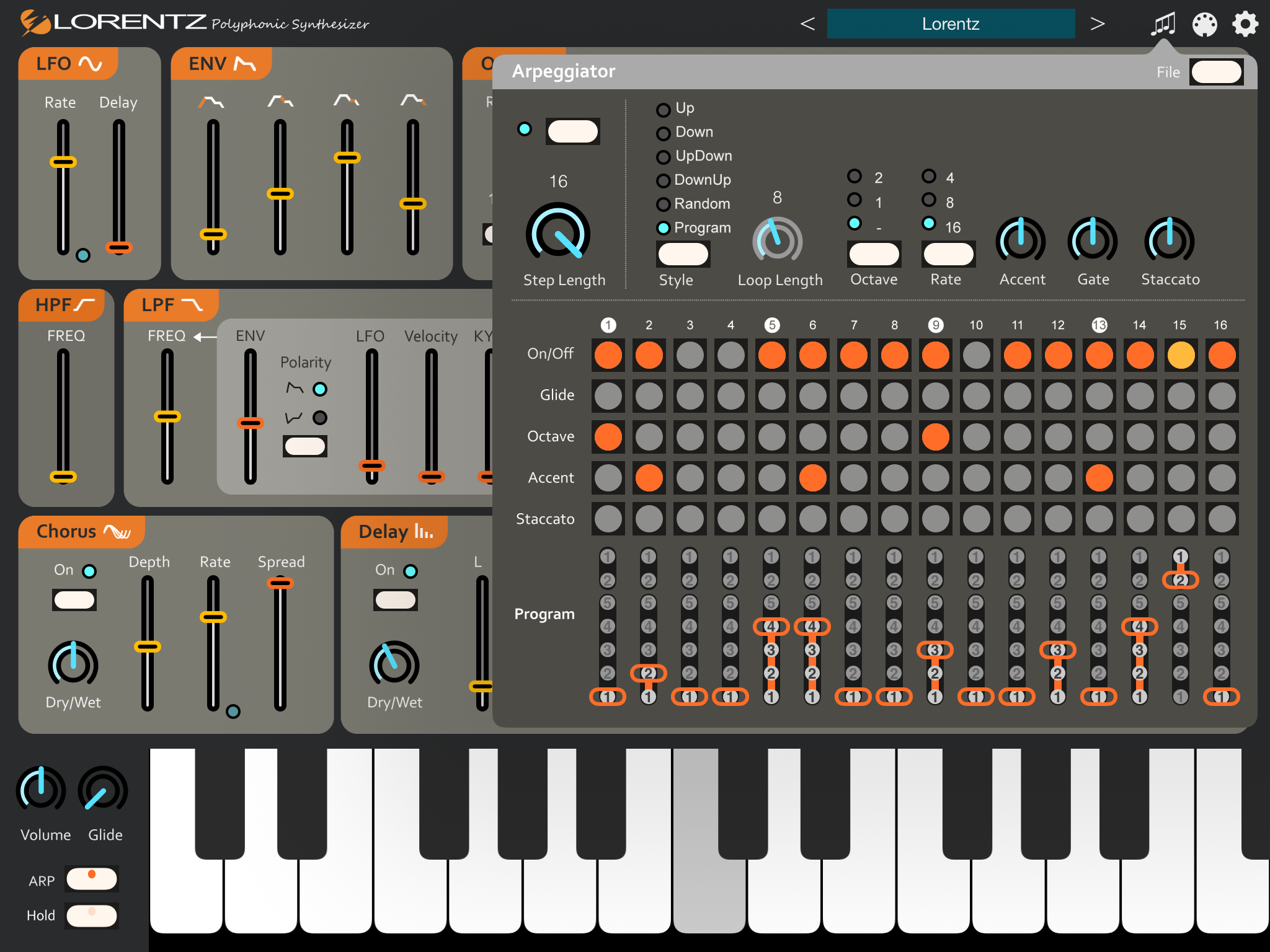Click the Chorus Depth slider handle

(148, 647)
